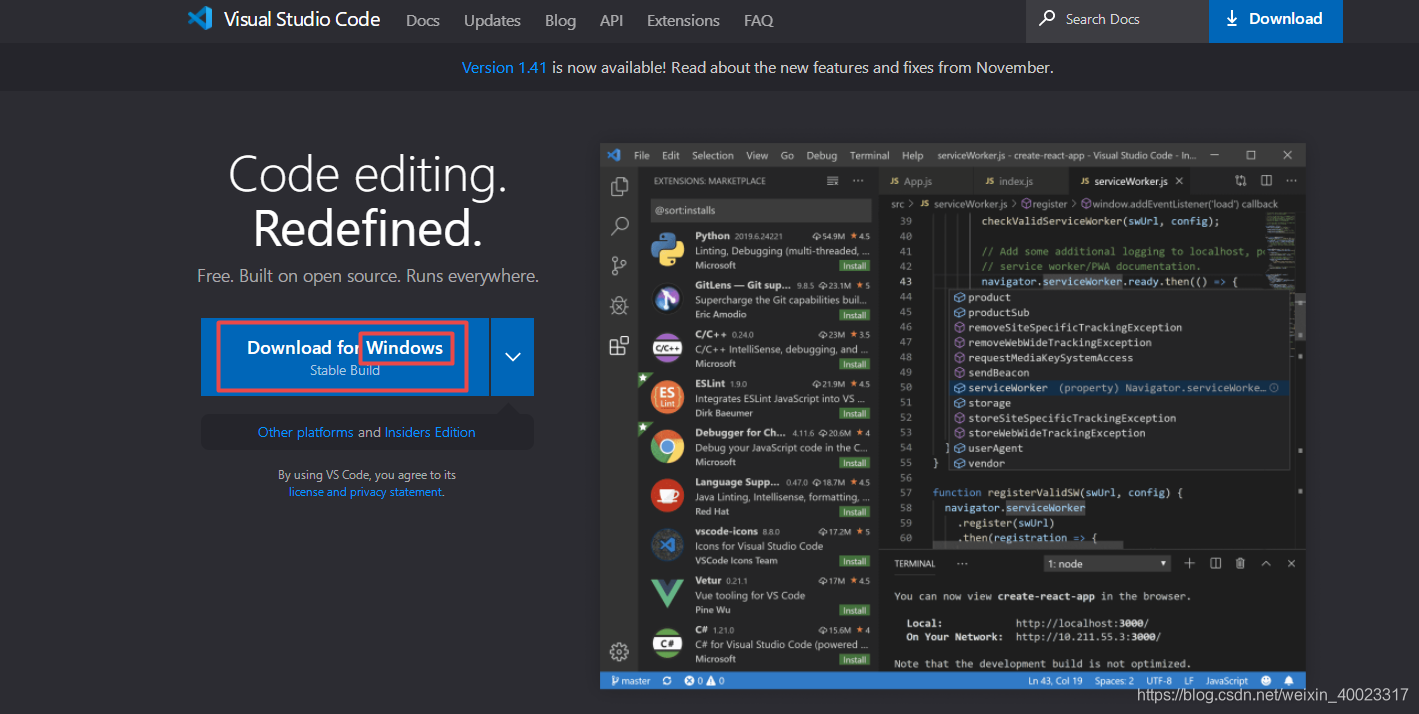Open the File menu in the editor
This screenshot has width=1419, height=714.
642,156
